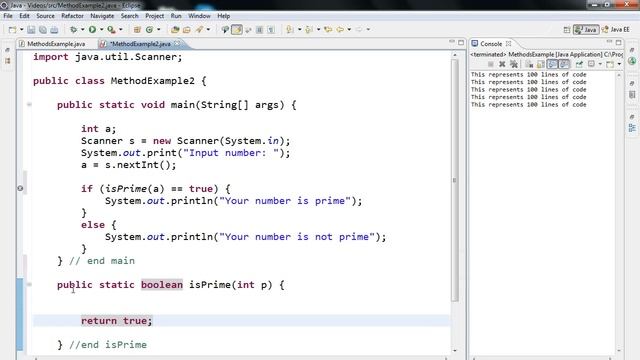
Task: Click the Open Console icon
Action: [609, 64]
